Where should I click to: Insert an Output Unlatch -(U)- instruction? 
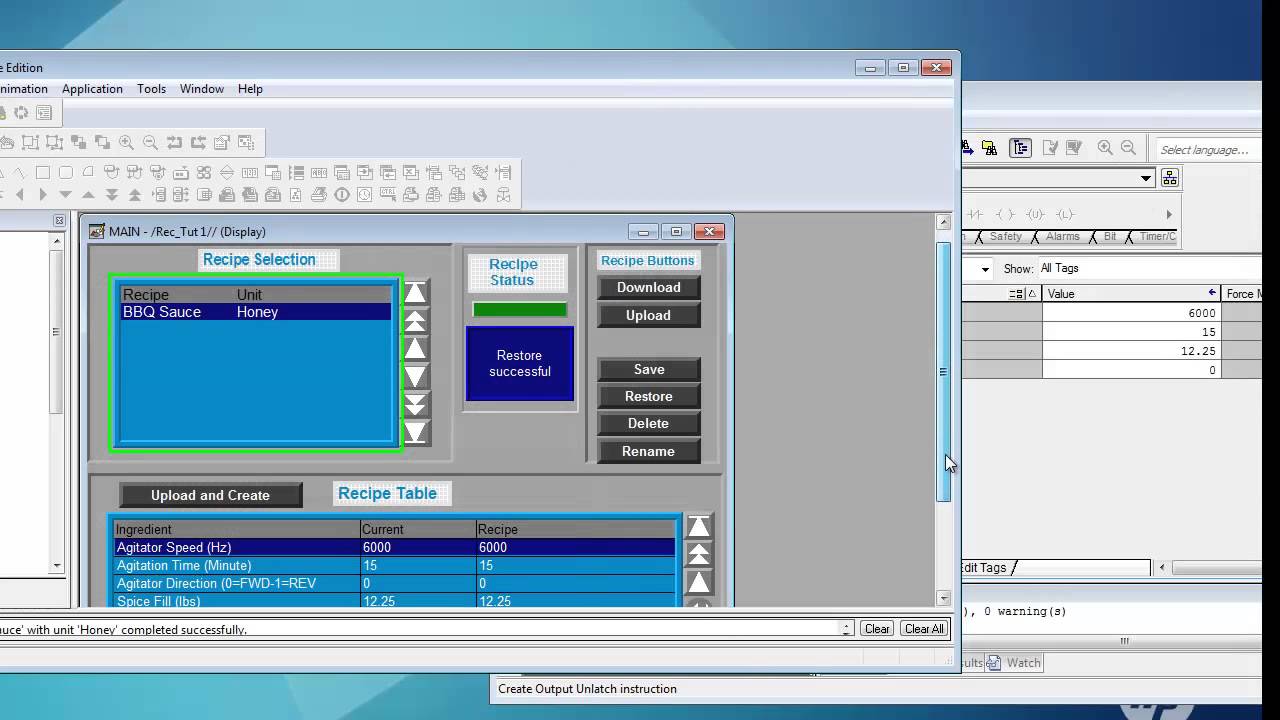pos(1035,215)
